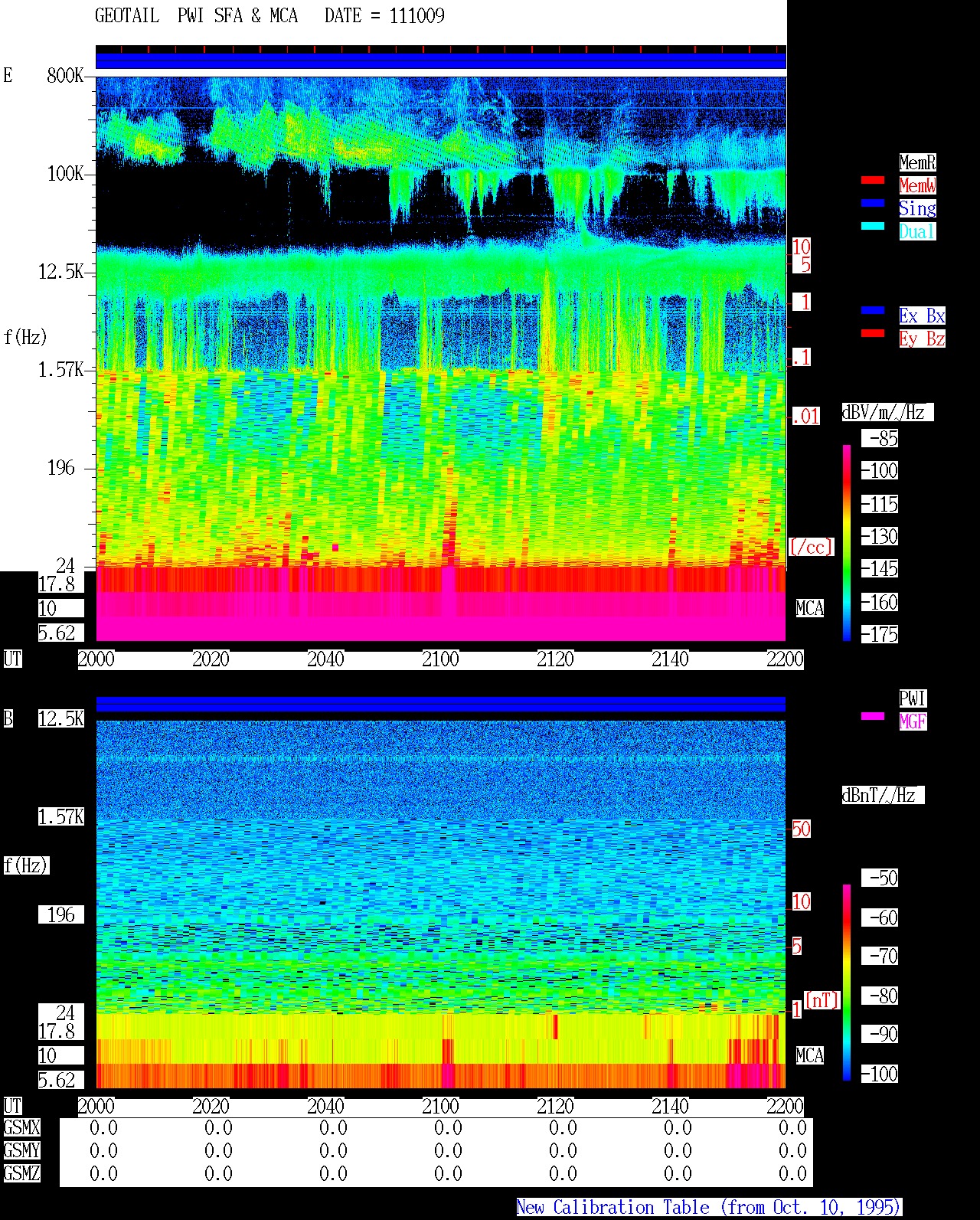Screen dimensions: 980x1220
Task: Click the 800K frequency axis label
Action: pos(65,76)
